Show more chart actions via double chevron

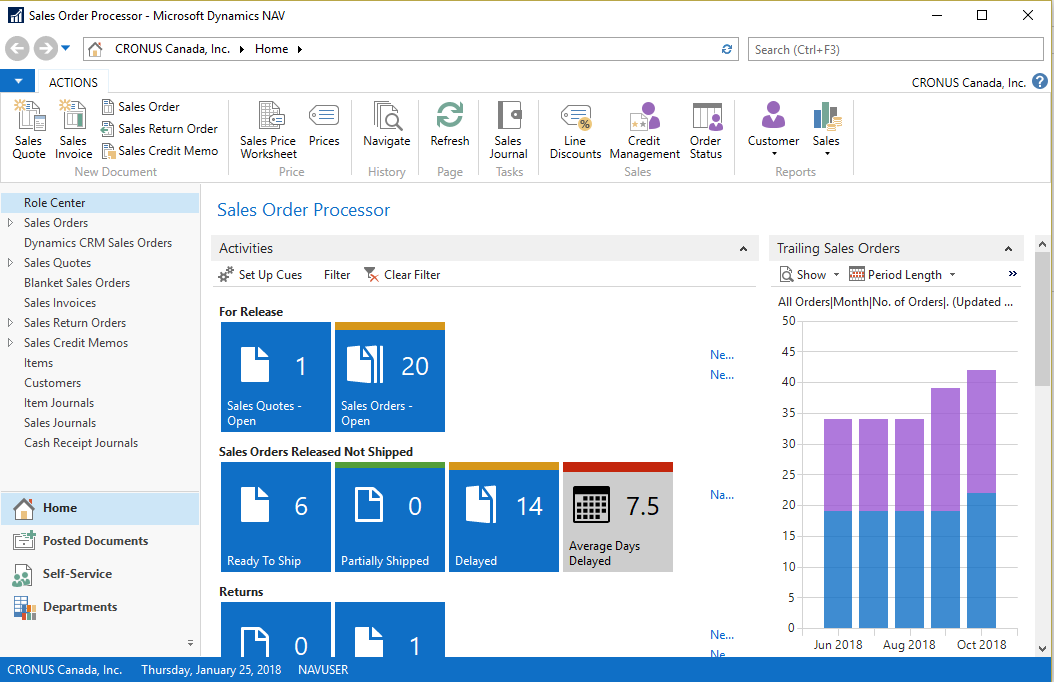point(1012,273)
